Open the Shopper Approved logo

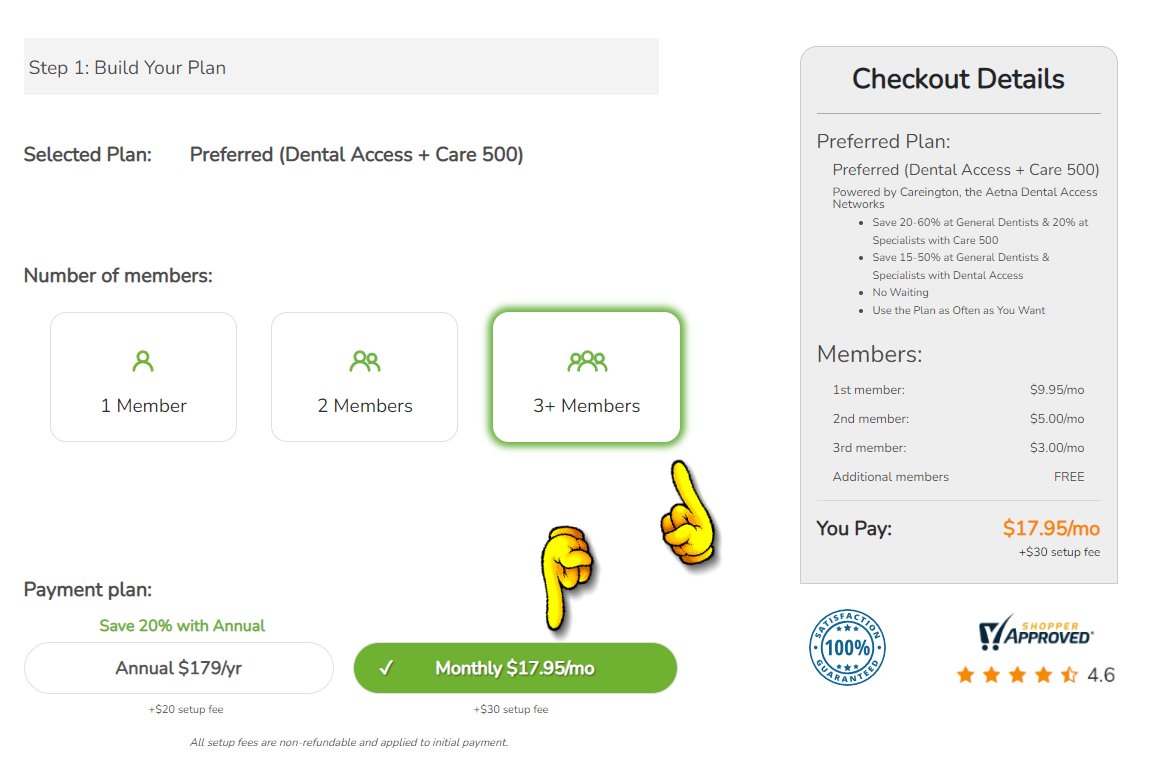[x=1035, y=634]
